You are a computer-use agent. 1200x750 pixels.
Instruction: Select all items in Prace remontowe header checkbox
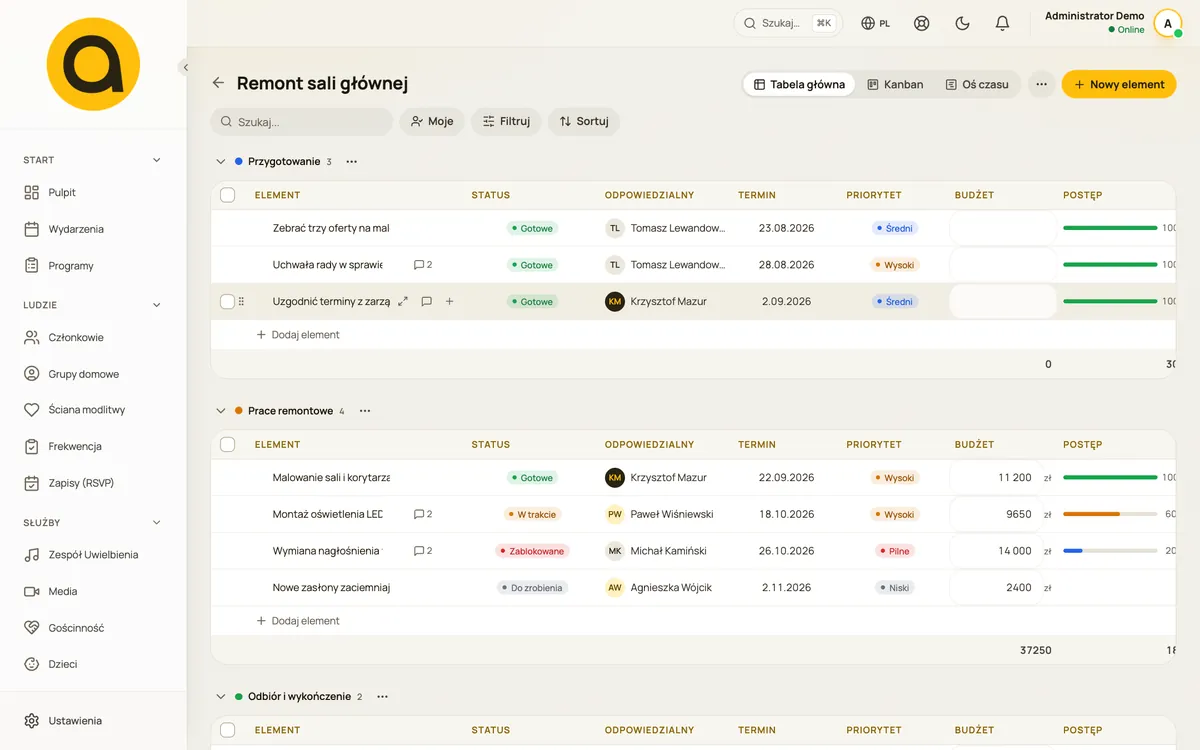[x=227, y=444]
